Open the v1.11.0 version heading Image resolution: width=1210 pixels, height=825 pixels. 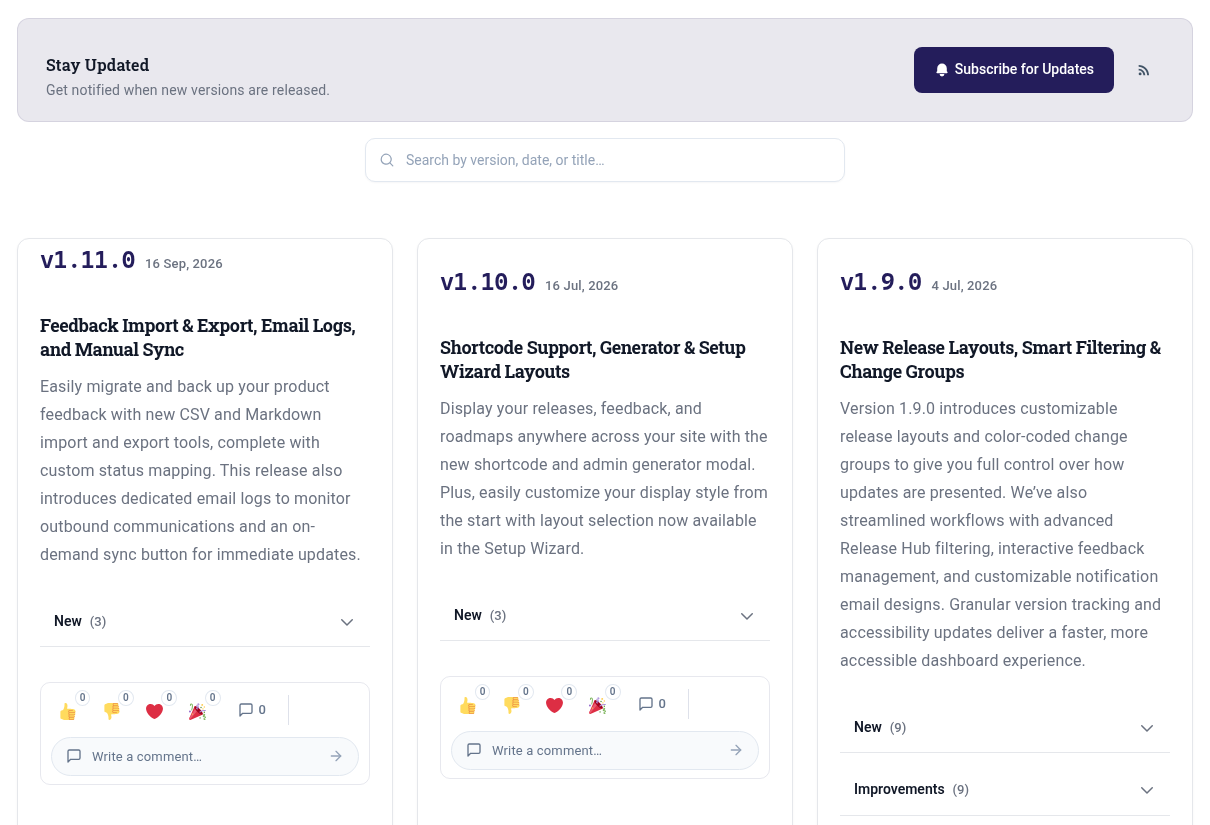click(x=88, y=261)
